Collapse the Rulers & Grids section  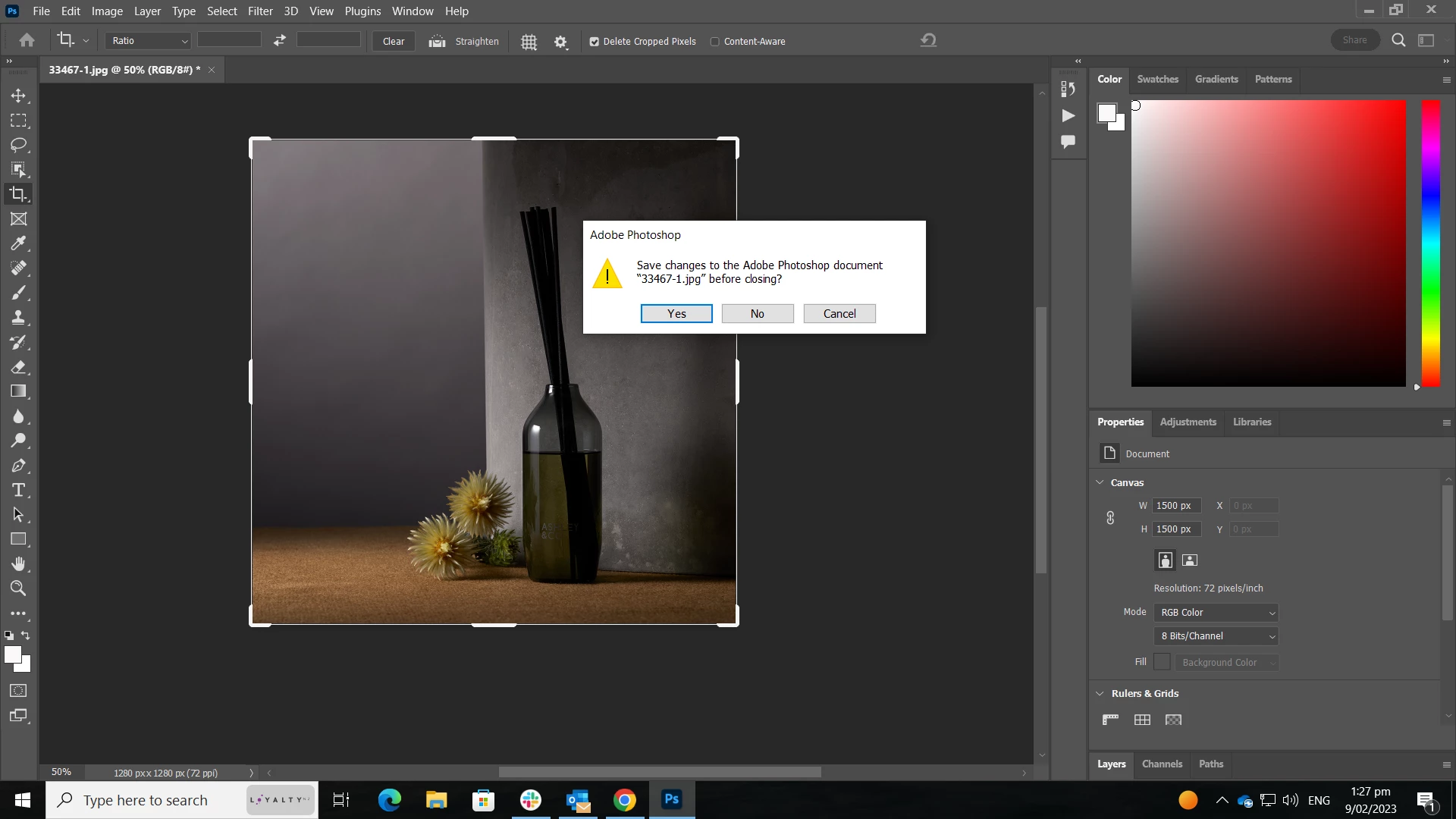click(1100, 694)
